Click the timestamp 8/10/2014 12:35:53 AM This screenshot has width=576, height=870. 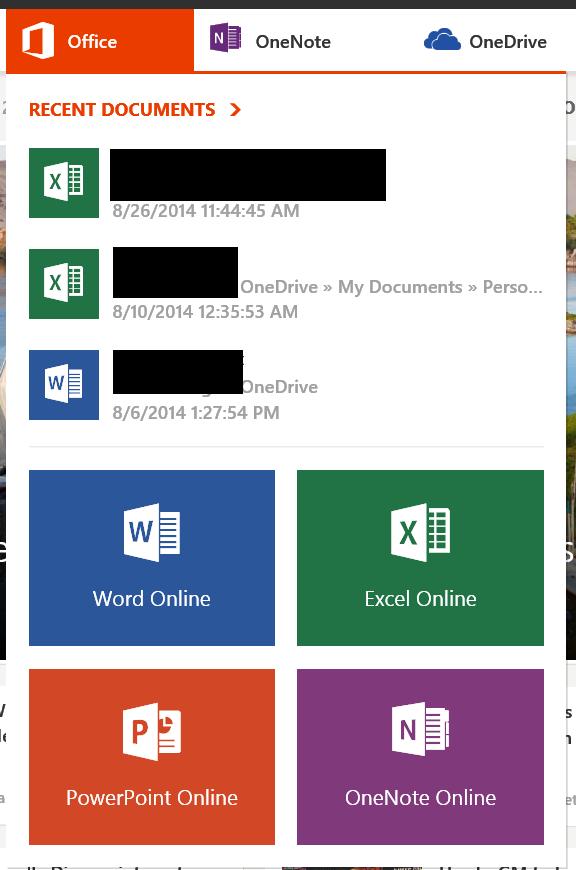(x=205, y=312)
